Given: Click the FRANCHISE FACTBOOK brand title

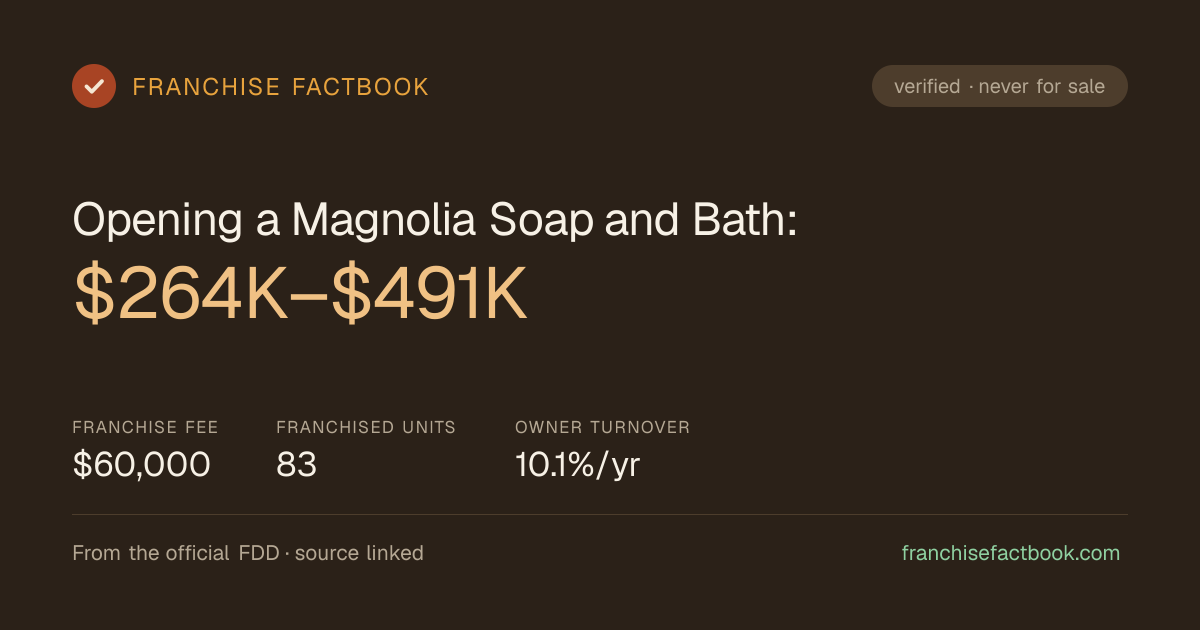Looking at the screenshot, I should 281,87.
